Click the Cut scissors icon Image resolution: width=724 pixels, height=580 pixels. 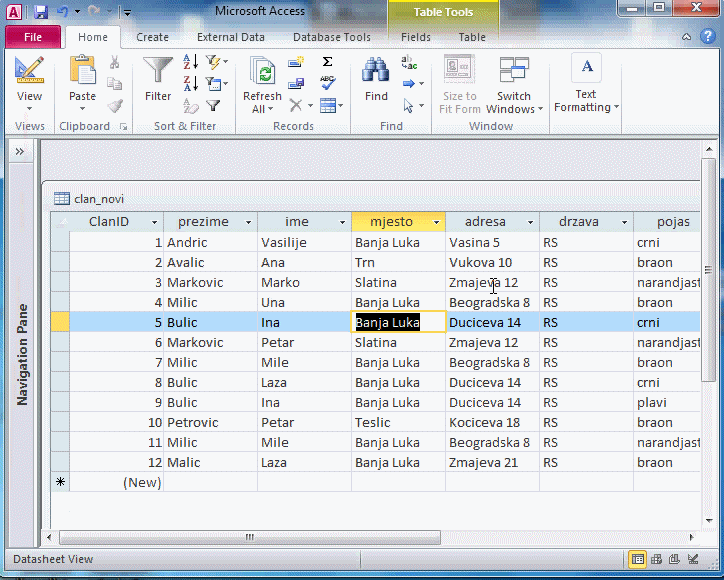pyautogui.click(x=114, y=62)
